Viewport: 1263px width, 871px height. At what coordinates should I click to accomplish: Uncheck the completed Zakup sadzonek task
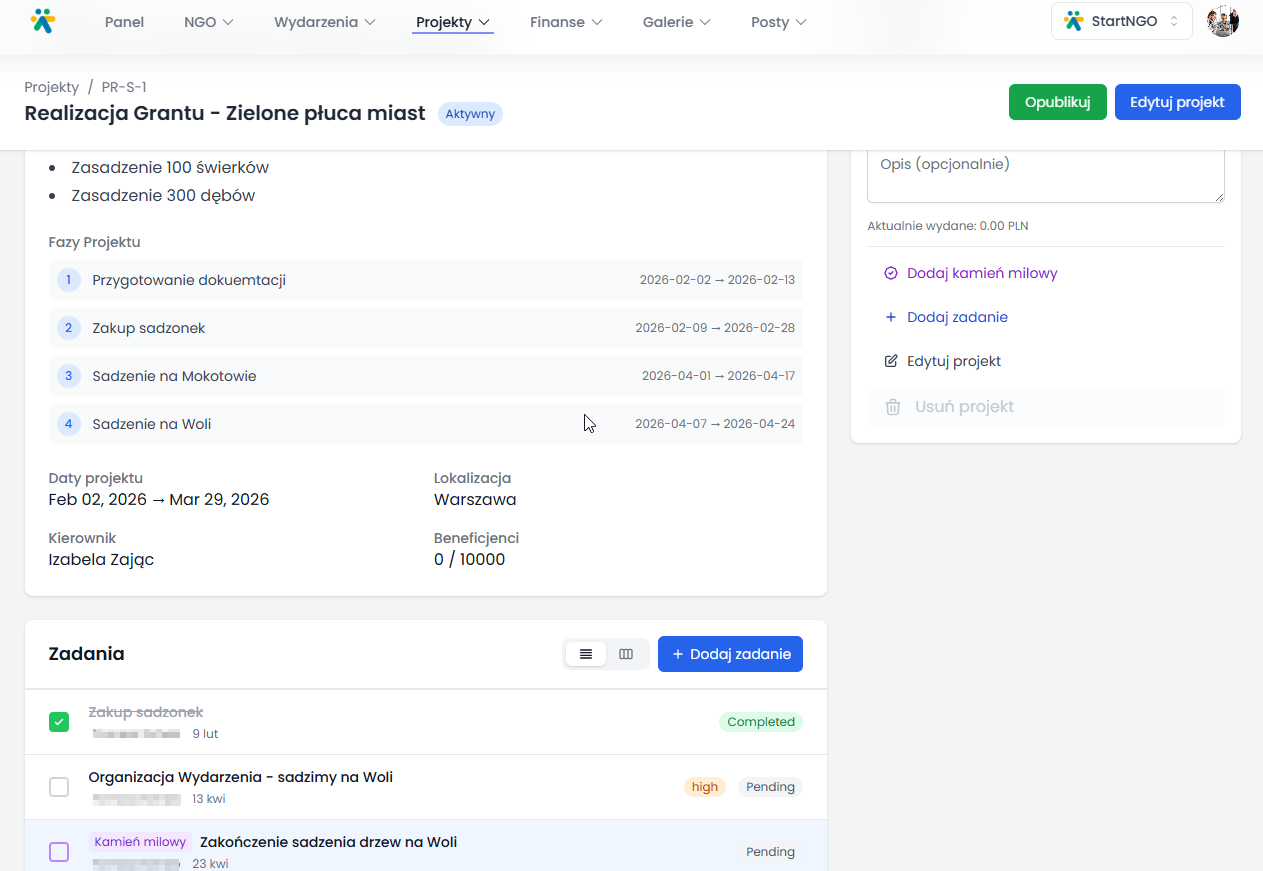[59, 722]
